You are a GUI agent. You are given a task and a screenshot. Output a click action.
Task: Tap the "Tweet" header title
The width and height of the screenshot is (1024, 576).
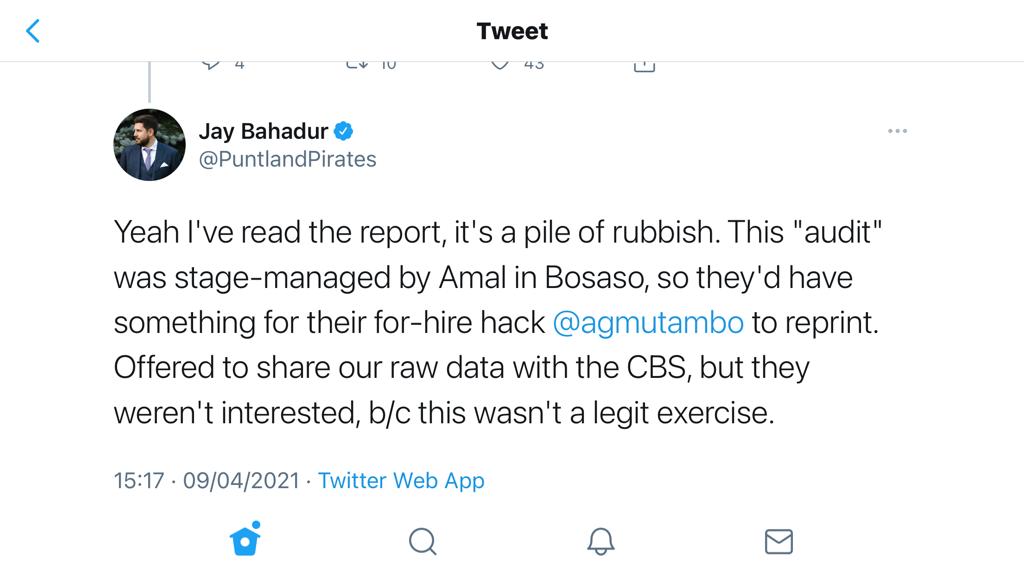tap(512, 31)
